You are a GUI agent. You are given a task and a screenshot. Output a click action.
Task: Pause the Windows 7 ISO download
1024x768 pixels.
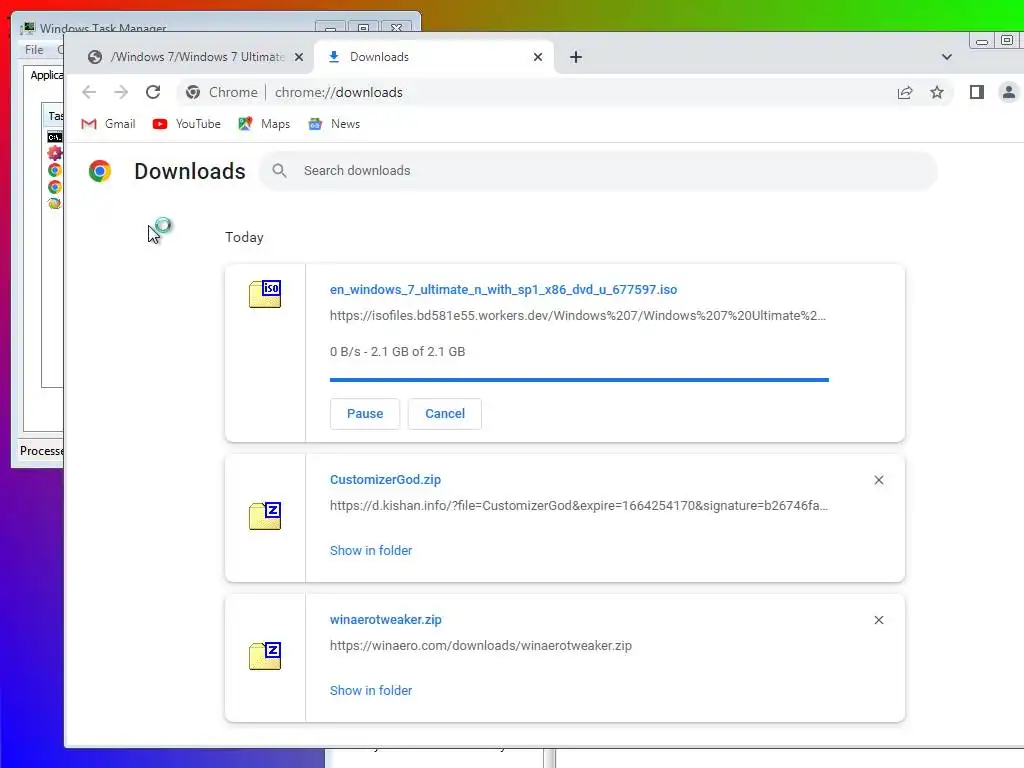[364, 413]
